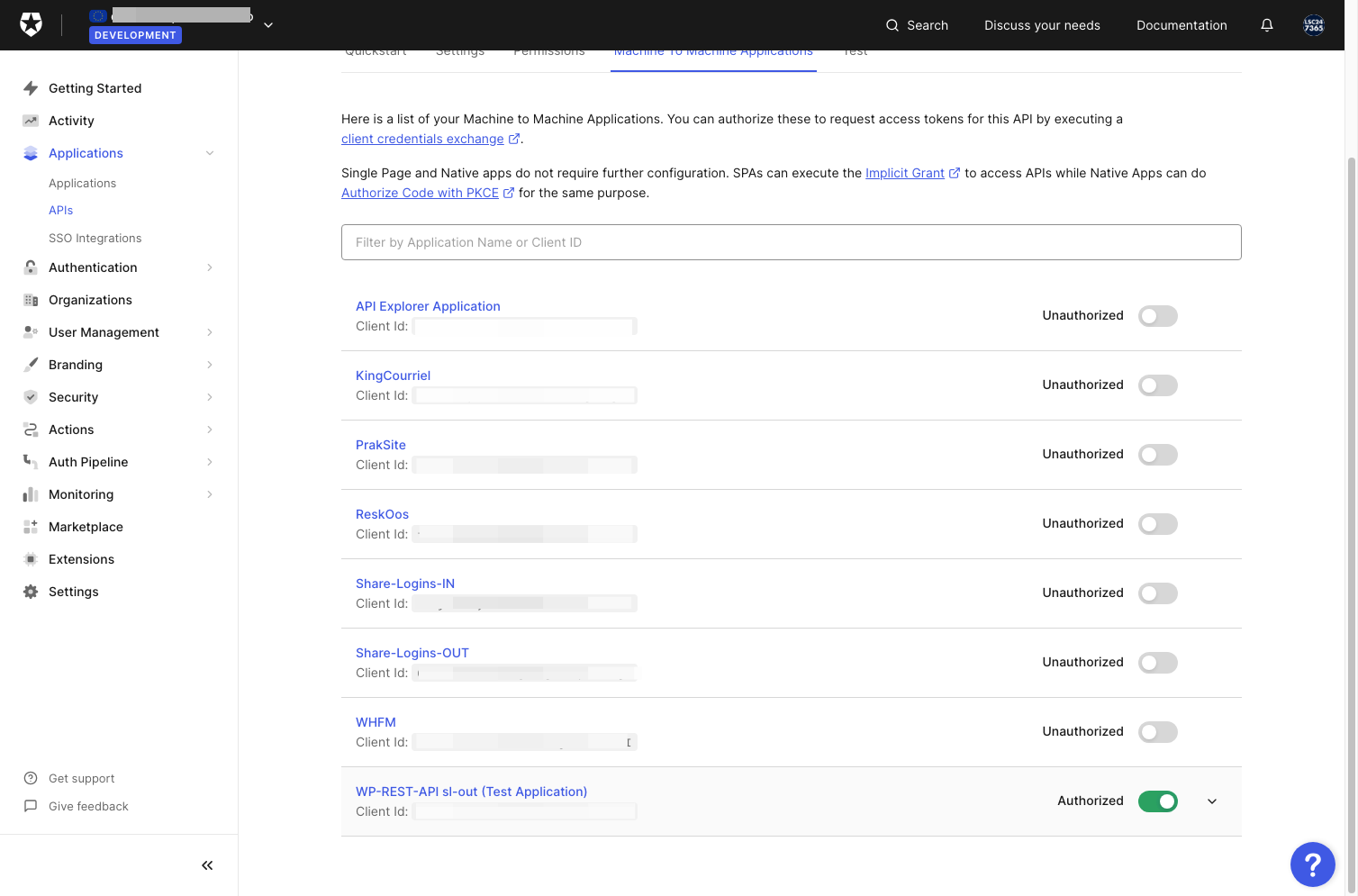Enable Share-Logins-IN authorization

click(1158, 593)
